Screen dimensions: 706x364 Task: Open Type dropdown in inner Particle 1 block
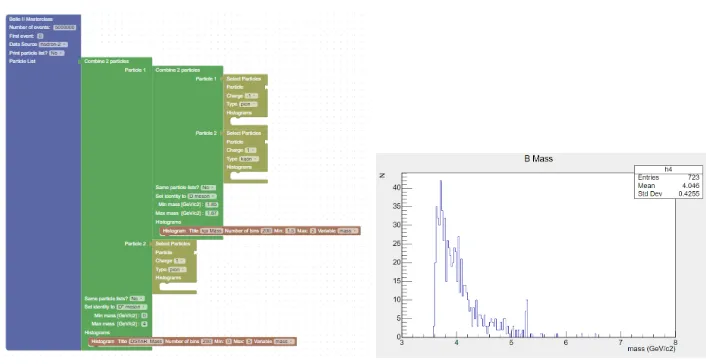[248, 105]
